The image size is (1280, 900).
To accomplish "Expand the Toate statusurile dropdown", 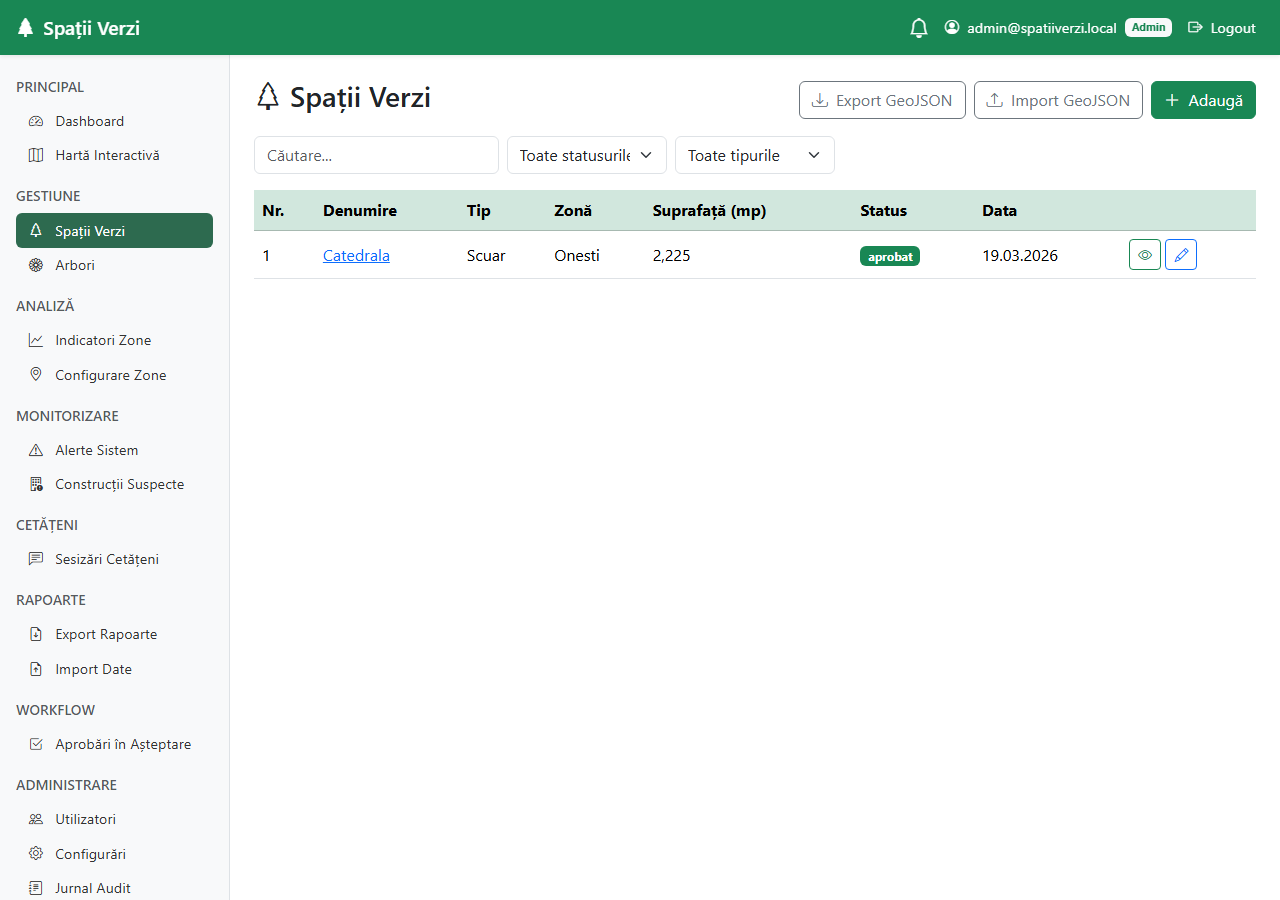I will pos(587,155).
